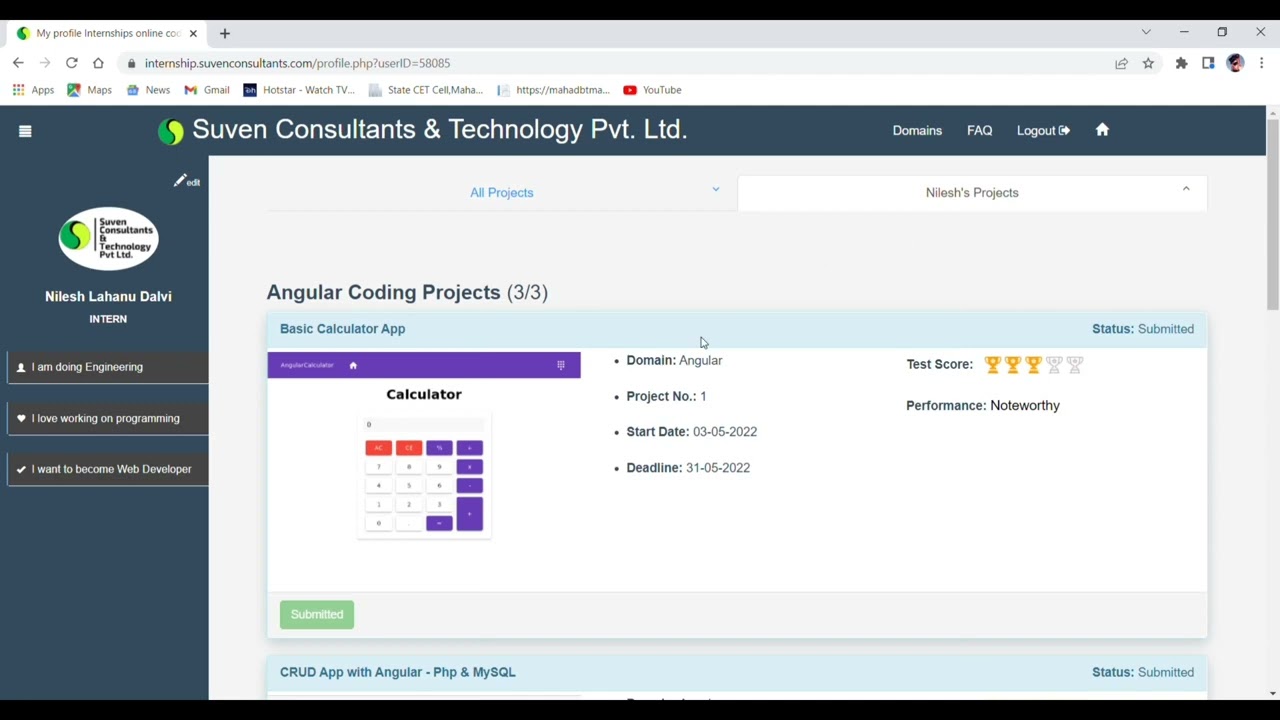Open the FAQ menu item
Screen dimensions: 1280x720
tap(979, 130)
